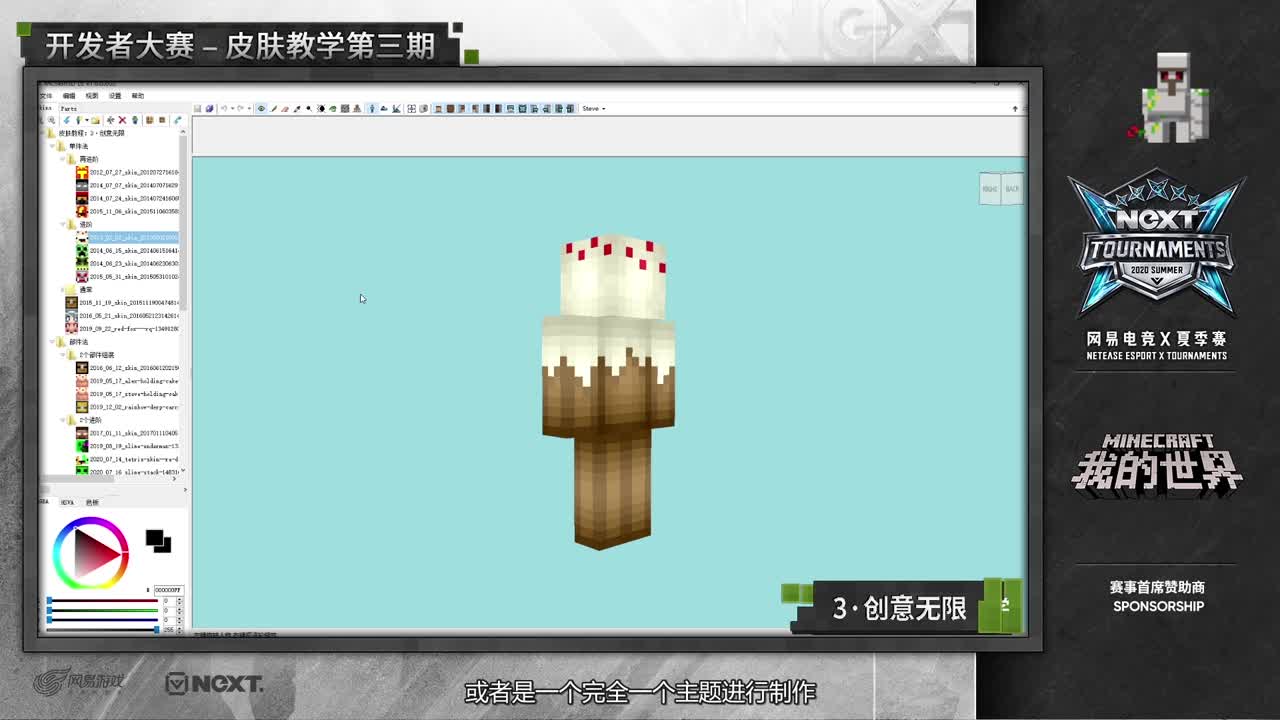
Task: Click the blue wrench-like icon at the toolbar end
Action: pos(177,120)
